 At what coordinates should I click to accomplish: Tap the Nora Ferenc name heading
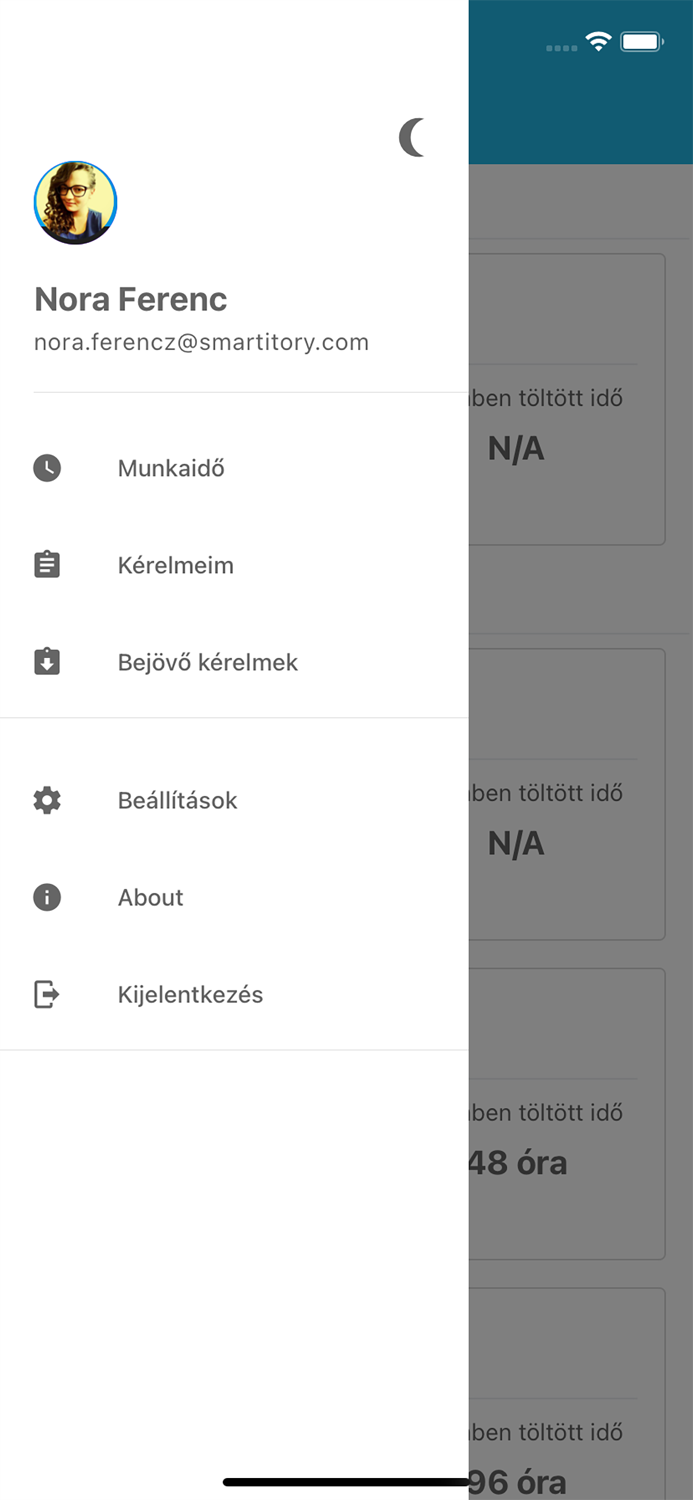click(131, 299)
